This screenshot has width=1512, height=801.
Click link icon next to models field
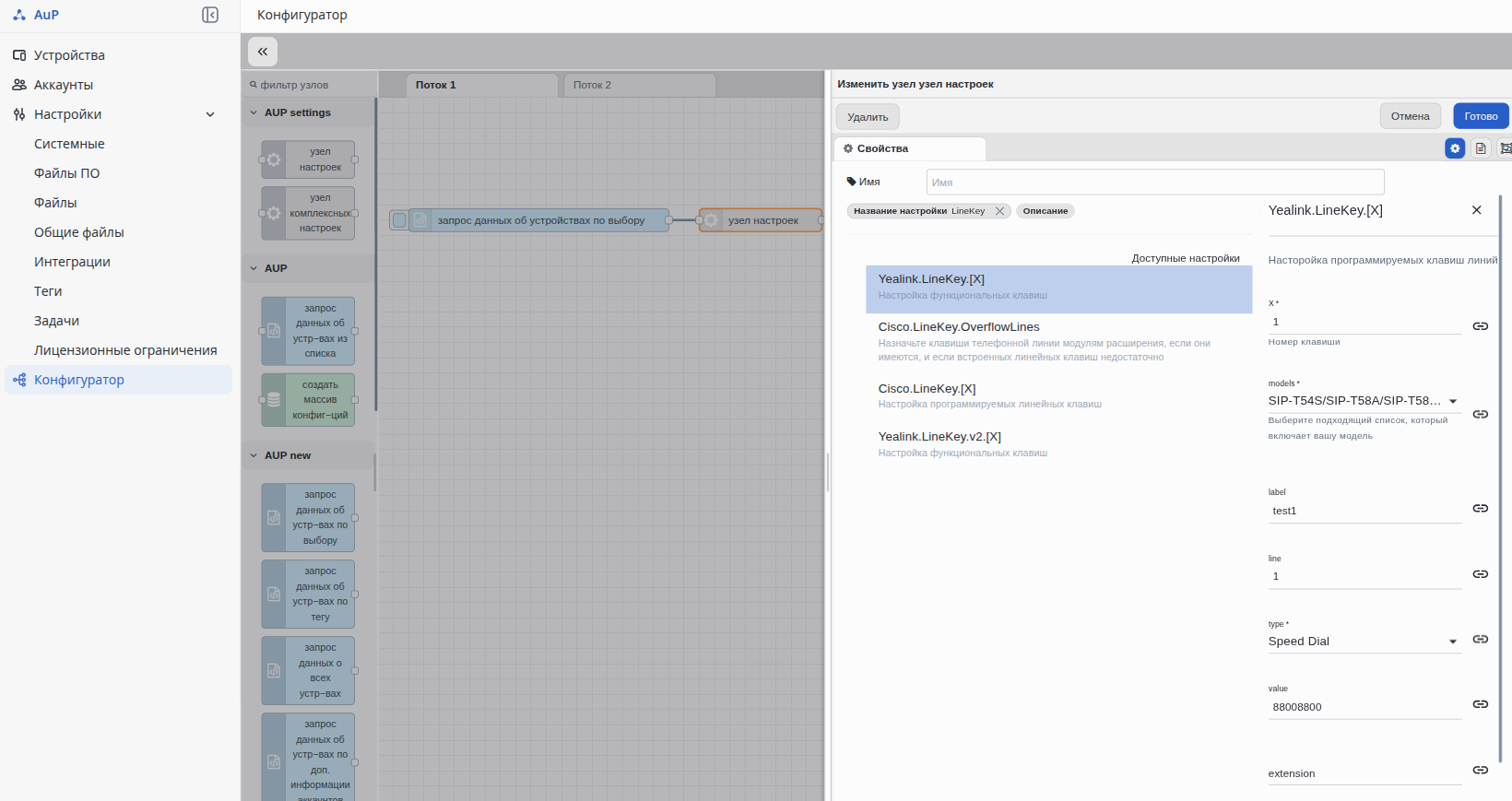[1480, 414]
